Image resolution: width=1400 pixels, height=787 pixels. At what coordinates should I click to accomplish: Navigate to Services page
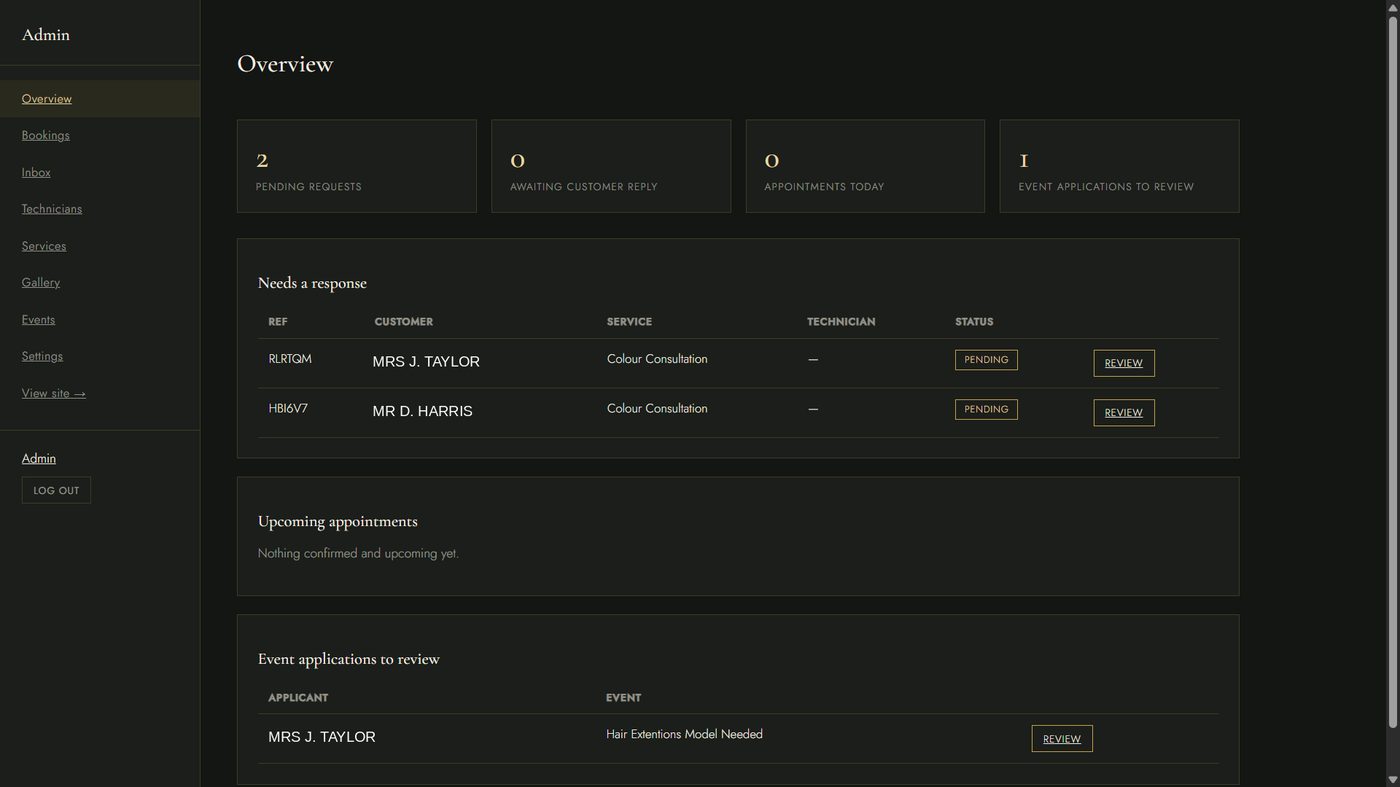coord(44,246)
